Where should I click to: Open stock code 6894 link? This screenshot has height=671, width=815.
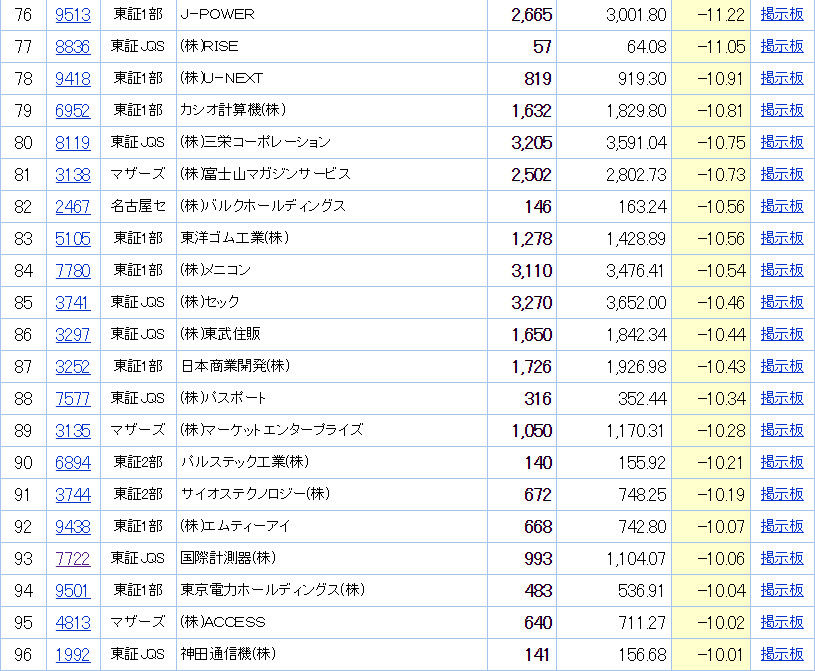73,463
